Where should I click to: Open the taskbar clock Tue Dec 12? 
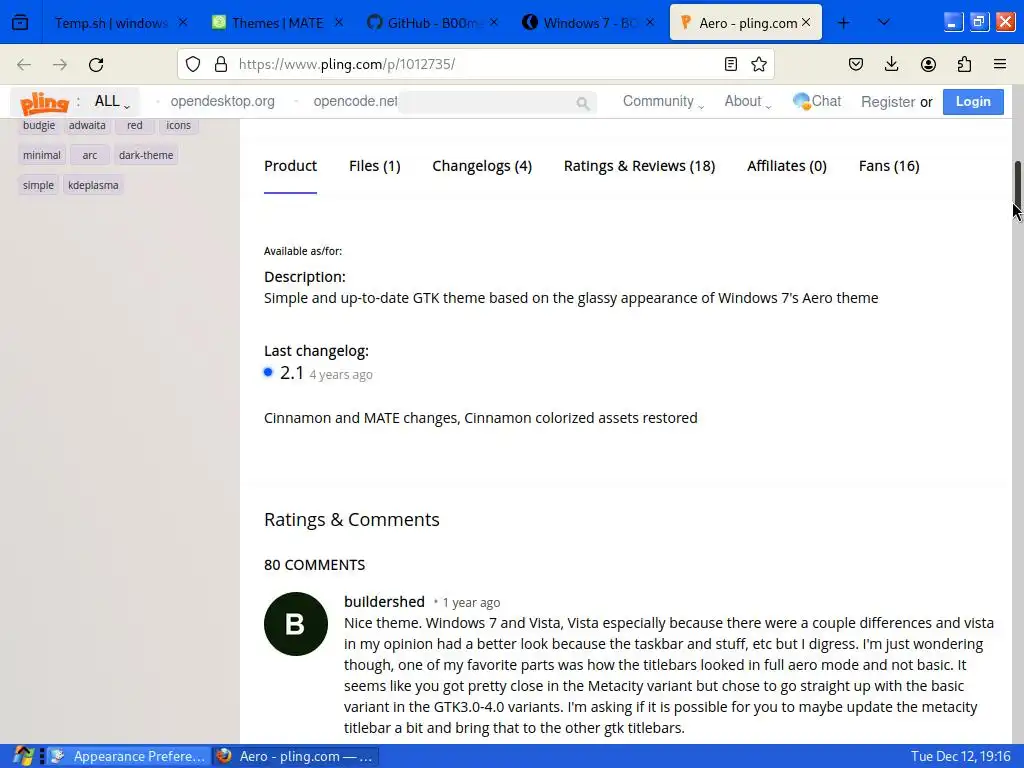[x=961, y=756]
